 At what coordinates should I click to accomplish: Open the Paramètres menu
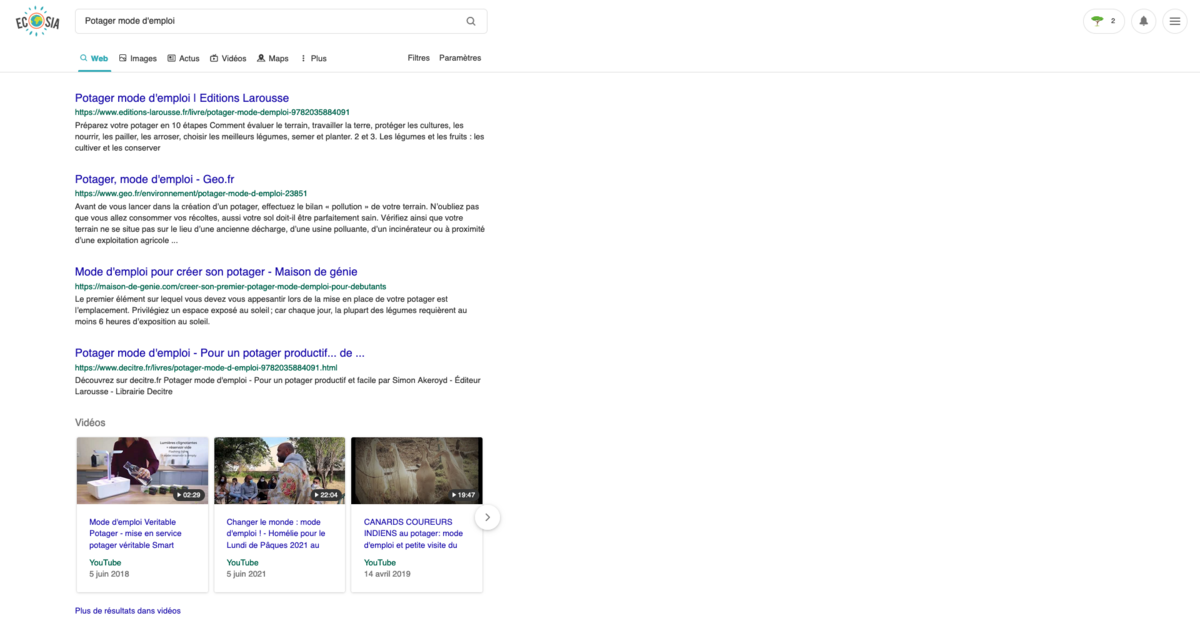460,58
